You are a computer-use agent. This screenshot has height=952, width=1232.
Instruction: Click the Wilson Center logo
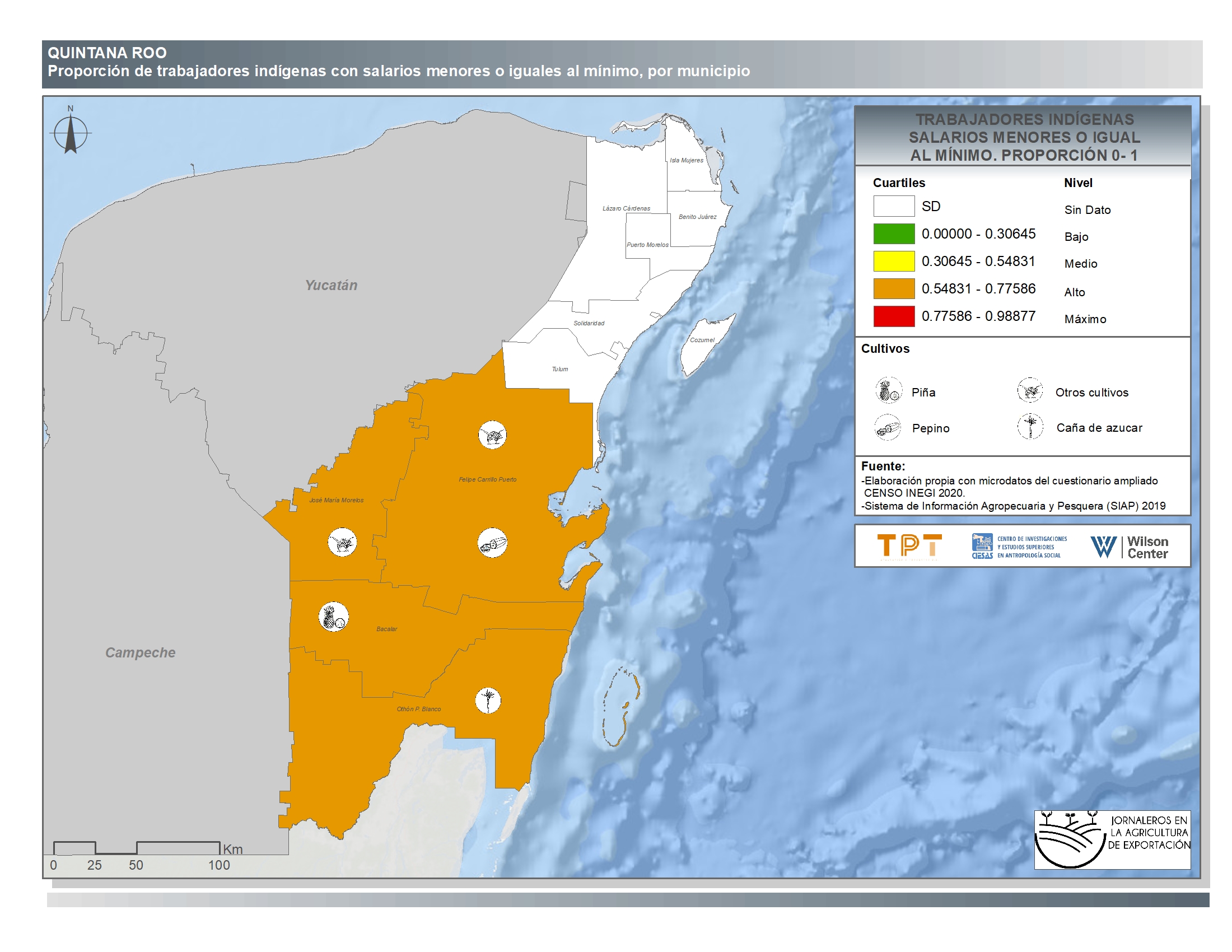(x=1130, y=547)
